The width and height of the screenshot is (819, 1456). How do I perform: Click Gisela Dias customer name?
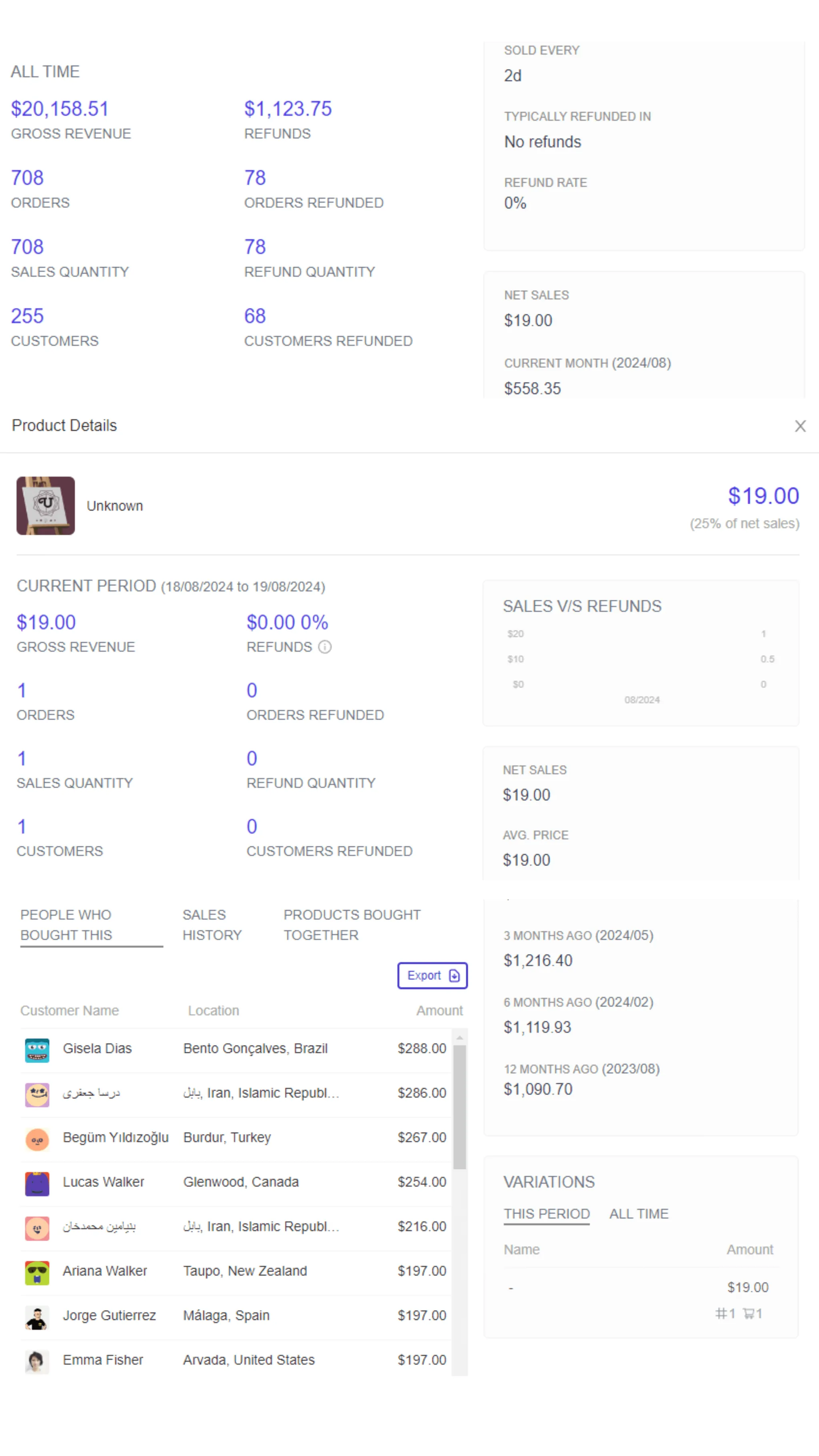[x=97, y=1049]
